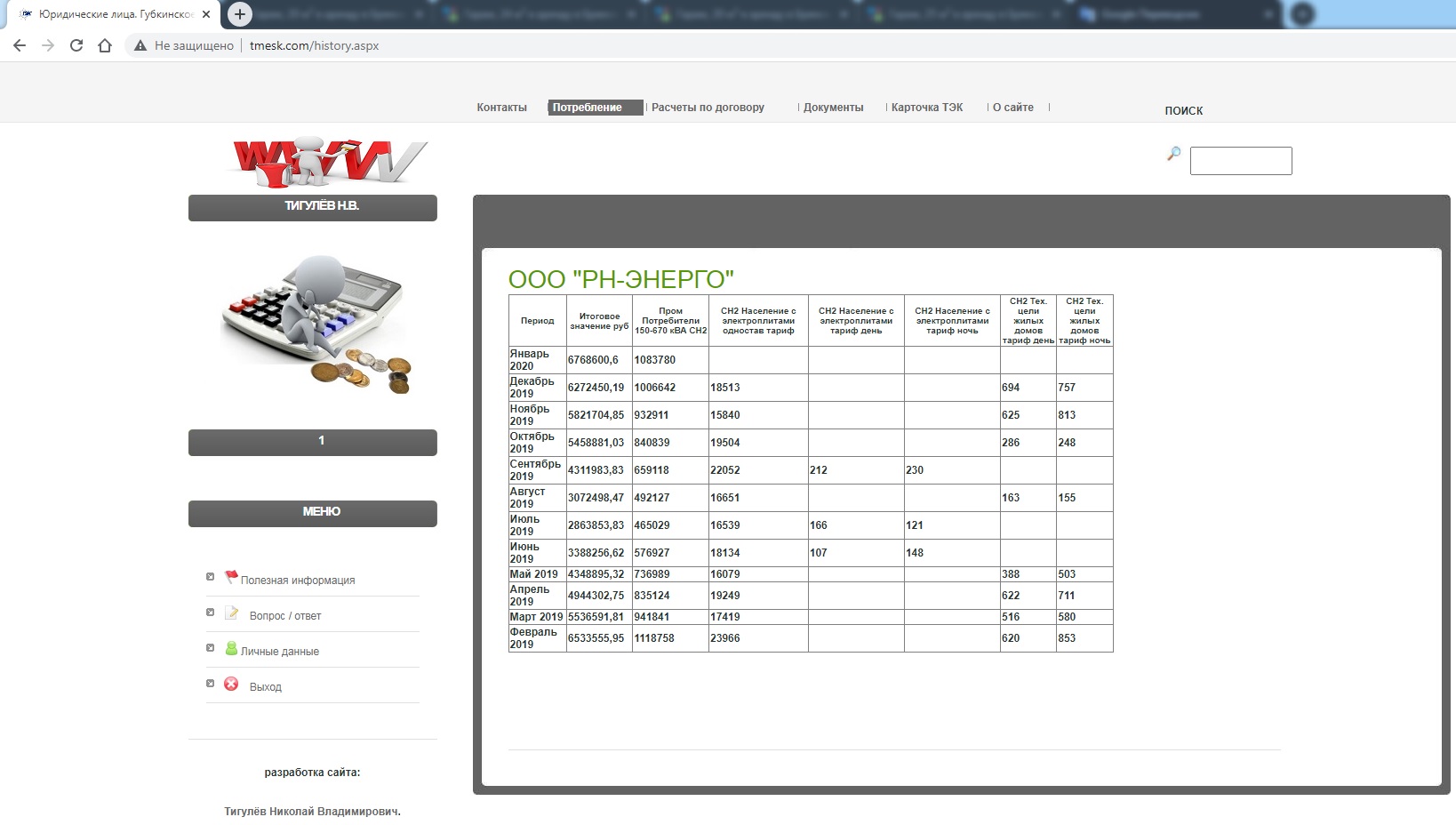The height and width of the screenshot is (825, 1456).
Task: Open the Контакты menu item
Action: click(501, 108)
